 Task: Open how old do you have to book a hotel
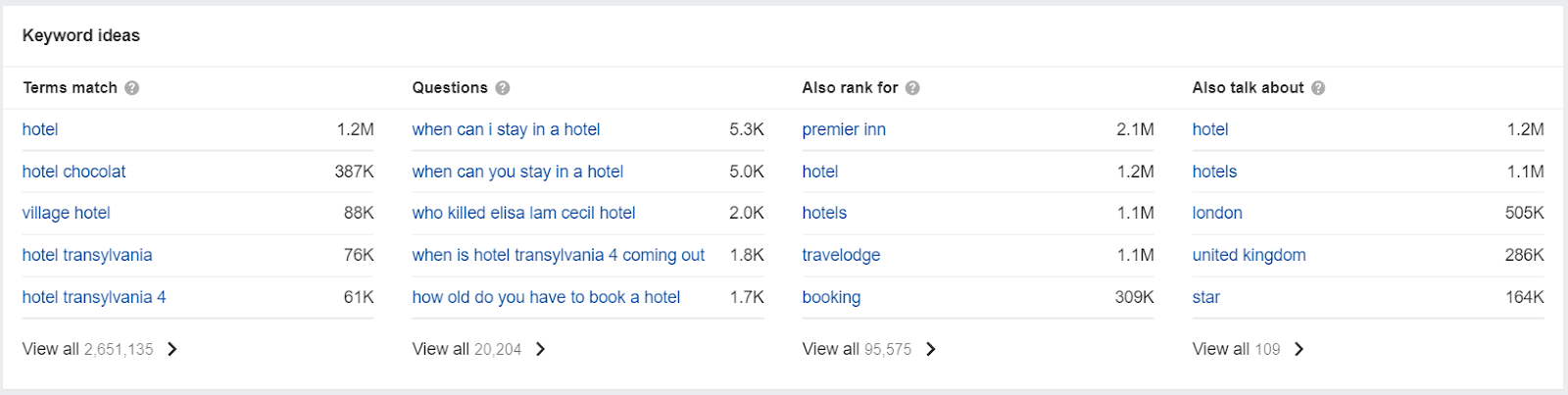click(x=546, y=297)
